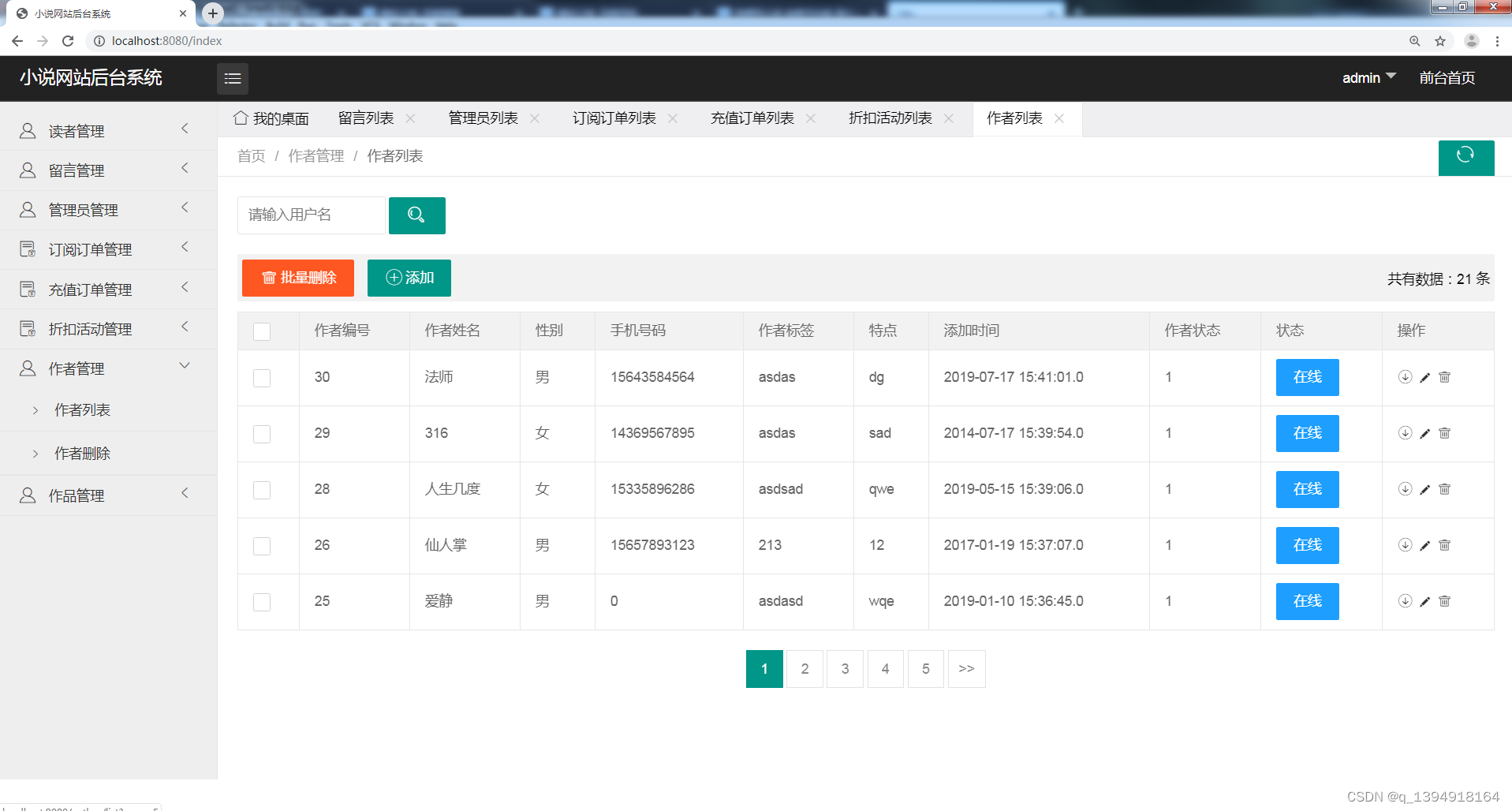Open the browser profile avatar

coord(1471,41)
